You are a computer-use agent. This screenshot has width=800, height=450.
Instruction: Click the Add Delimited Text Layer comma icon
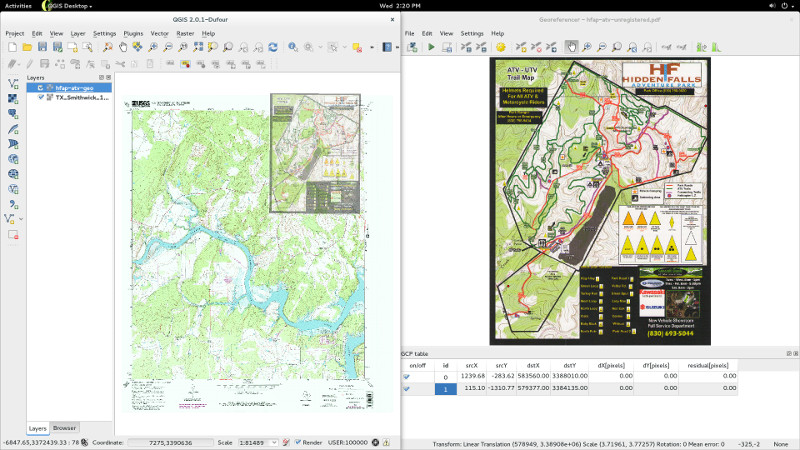pyautogui.click(x=13, y=205)
